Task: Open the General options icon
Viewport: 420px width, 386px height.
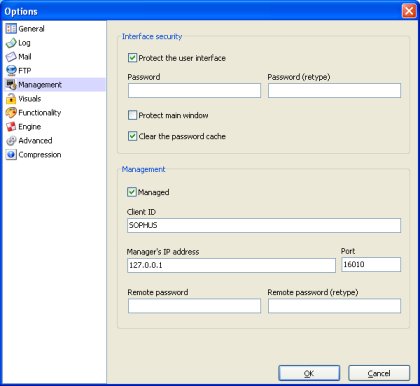Action: (11, 29)
